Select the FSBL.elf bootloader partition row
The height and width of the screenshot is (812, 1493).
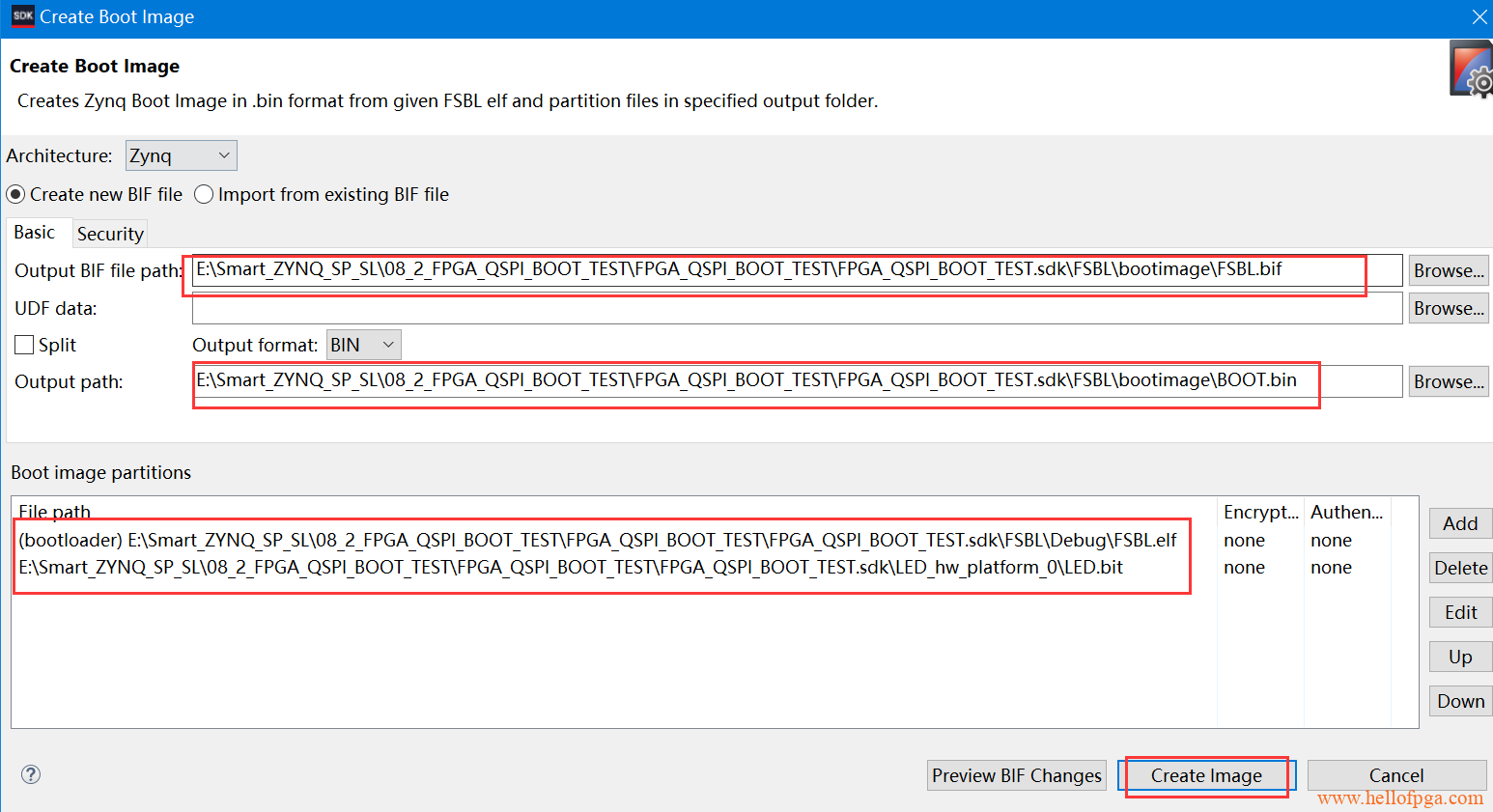597,540
